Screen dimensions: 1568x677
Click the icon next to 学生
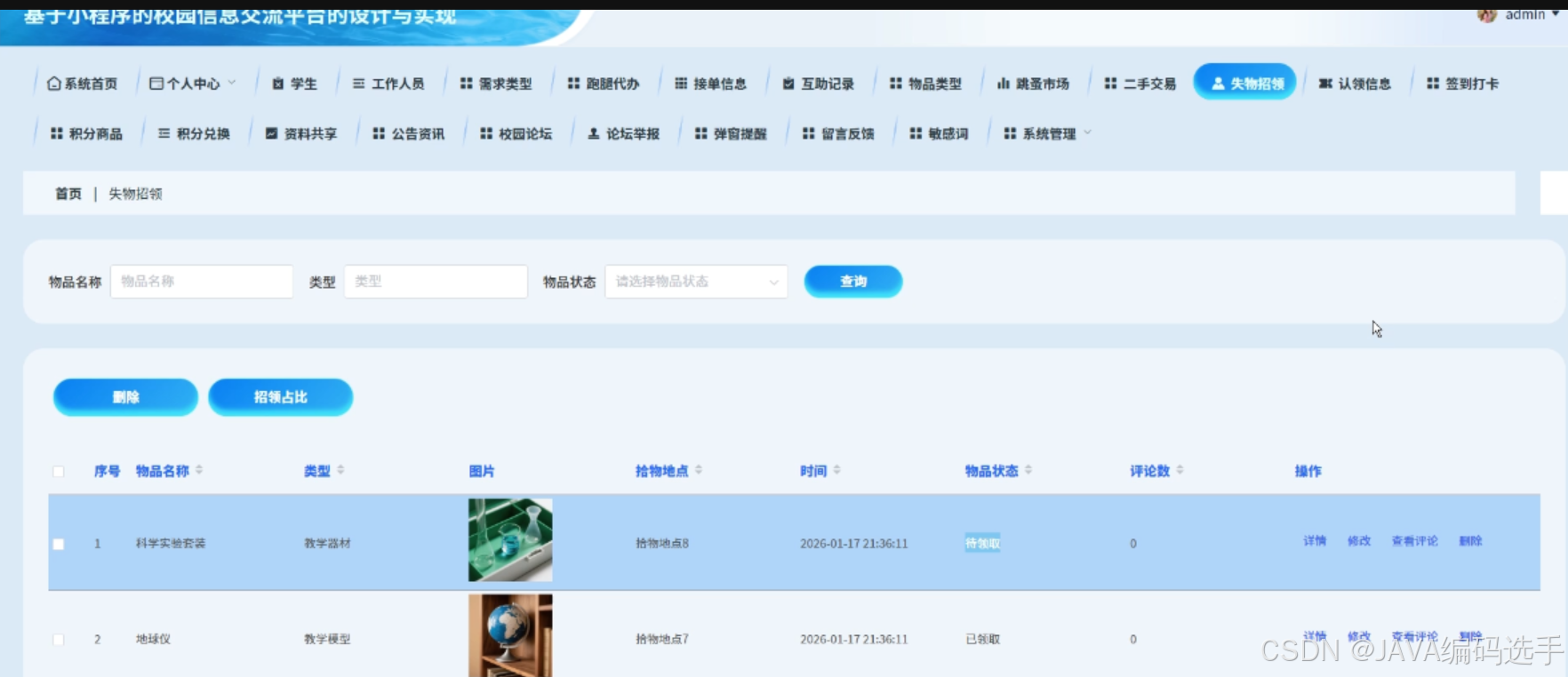[x=278, y=84]
